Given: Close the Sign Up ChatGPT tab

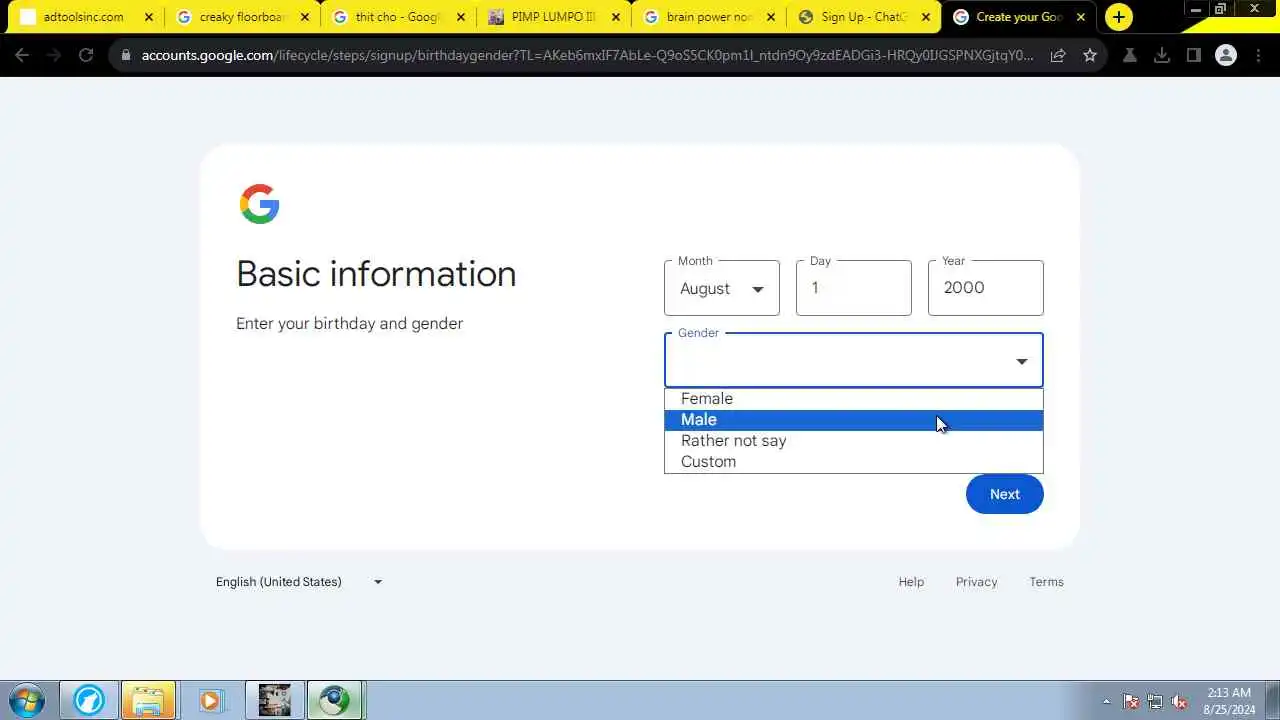Looking at the screenshot, I should click(926, 17).
